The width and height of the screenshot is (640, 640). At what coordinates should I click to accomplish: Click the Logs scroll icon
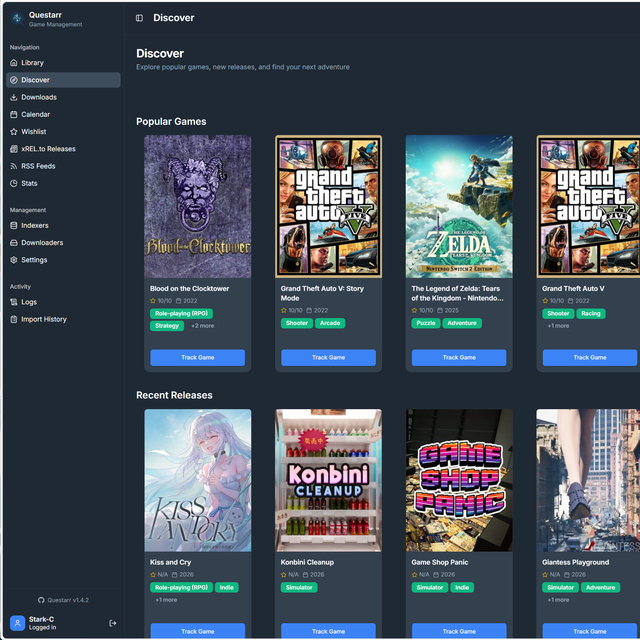click(14, 302)
